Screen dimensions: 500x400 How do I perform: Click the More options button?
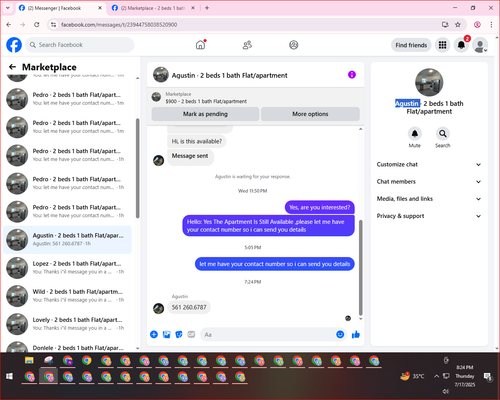pos(310,114)
